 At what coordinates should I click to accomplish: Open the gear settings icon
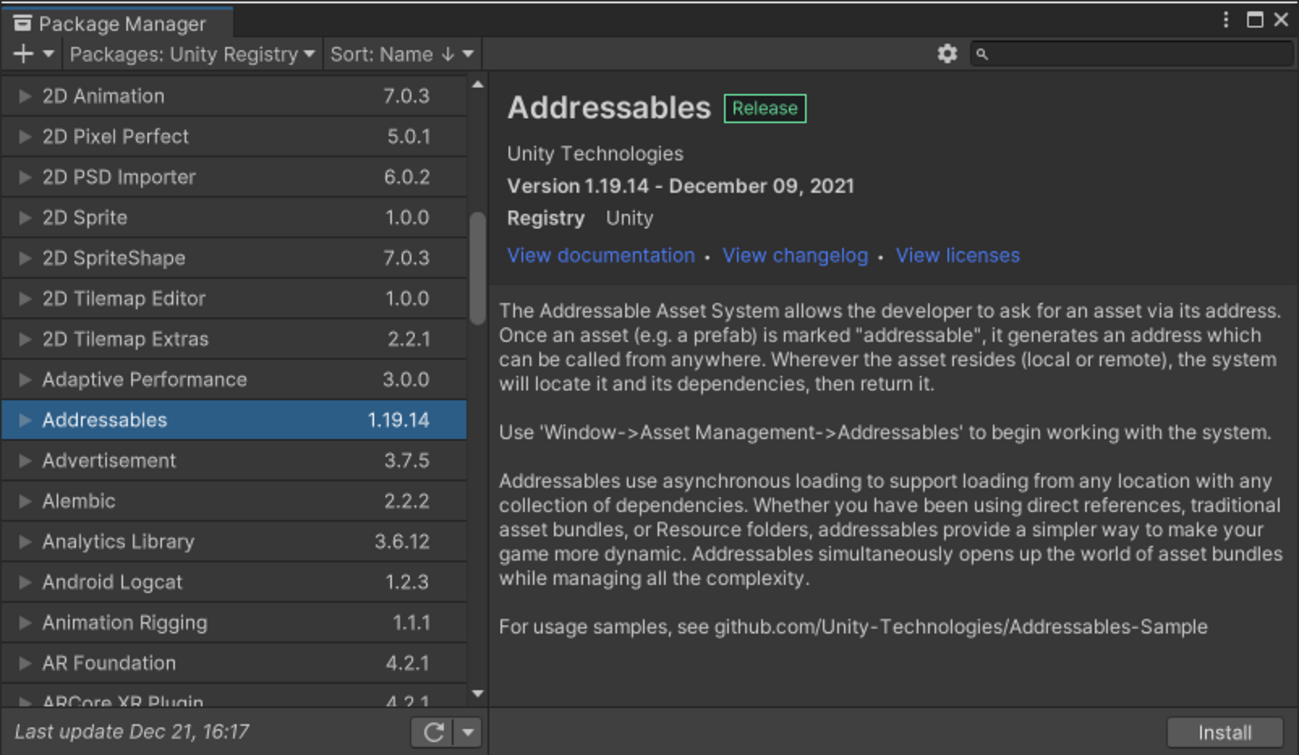(x=947, y=54)
